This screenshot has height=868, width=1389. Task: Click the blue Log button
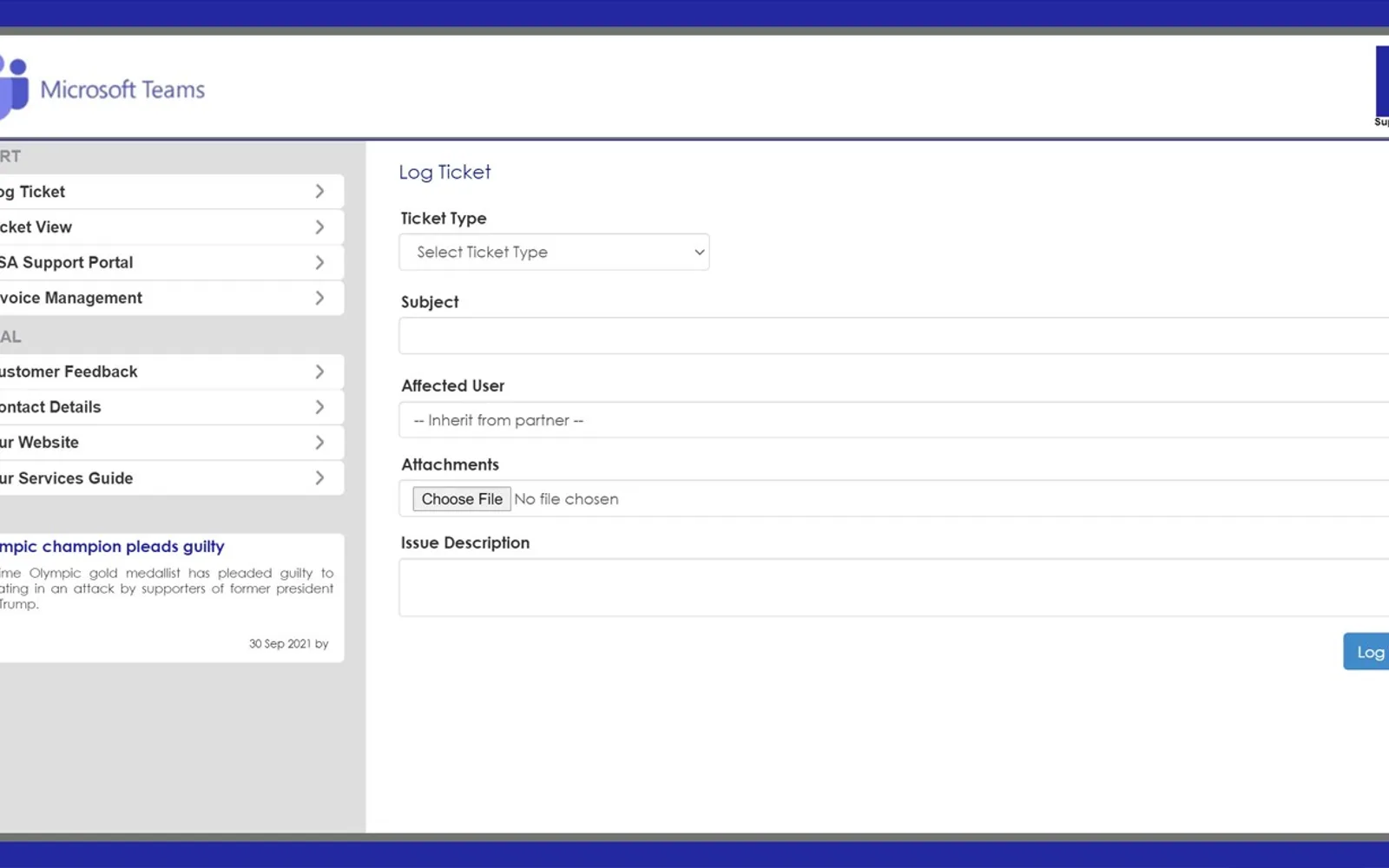click(1366, 652)
